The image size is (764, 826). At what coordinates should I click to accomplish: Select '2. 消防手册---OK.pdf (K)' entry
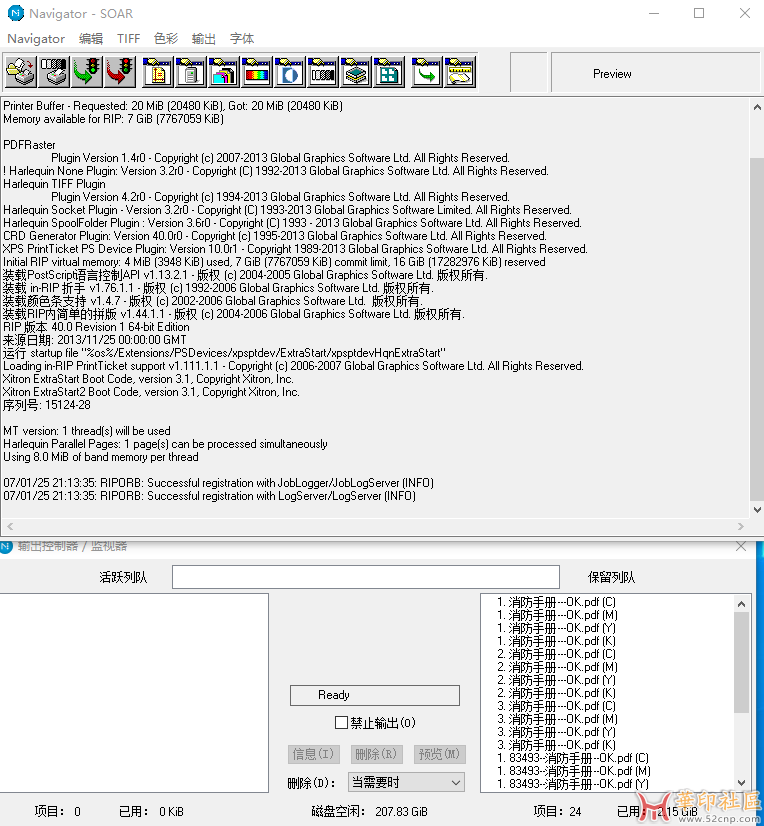pyautogui.click(x=556, y=693)
